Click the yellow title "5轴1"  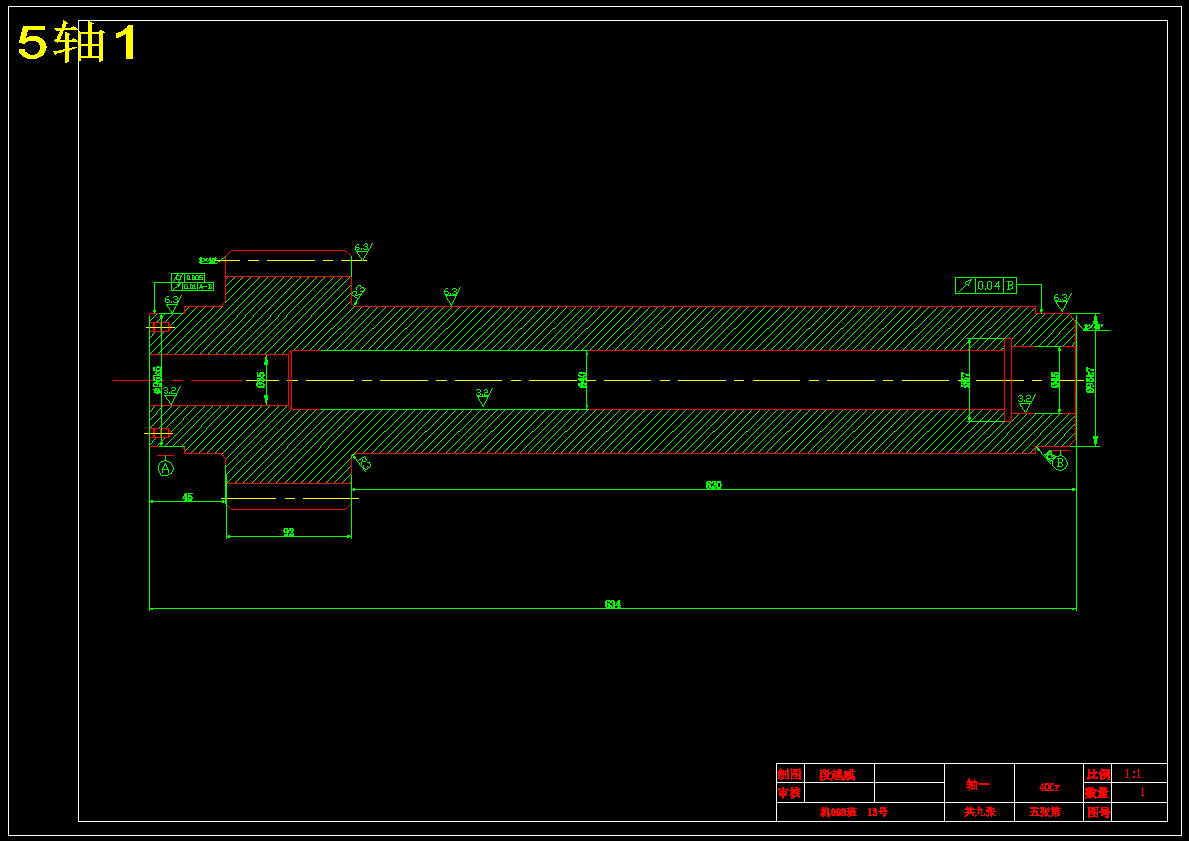click(x=78, y=42)
